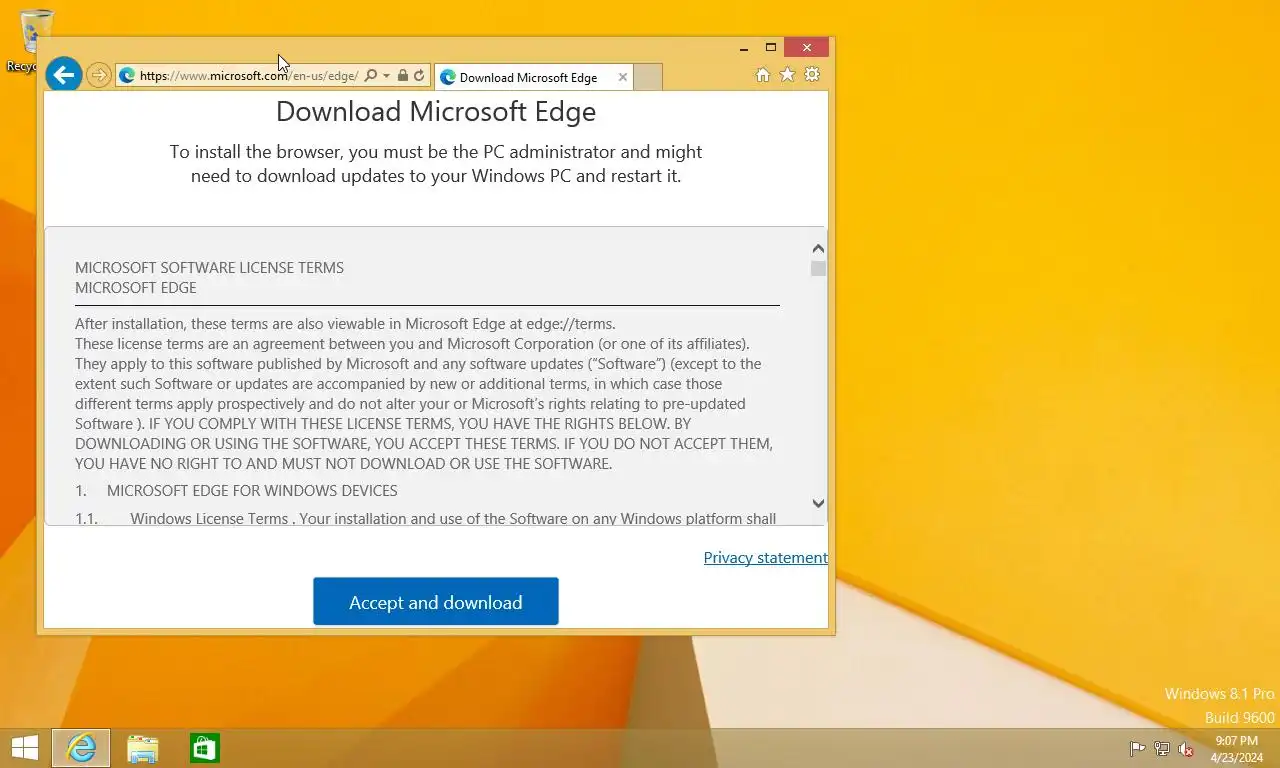Refresh the page with the reload icon

pos(419,76)
